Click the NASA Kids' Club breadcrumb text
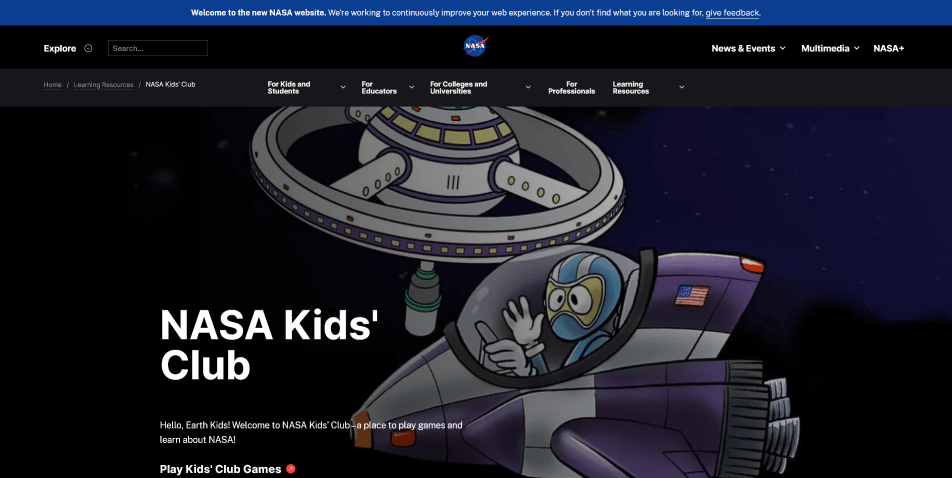This screenshot has width=952, height=478. pyautogui.click(x=171, y=84)
